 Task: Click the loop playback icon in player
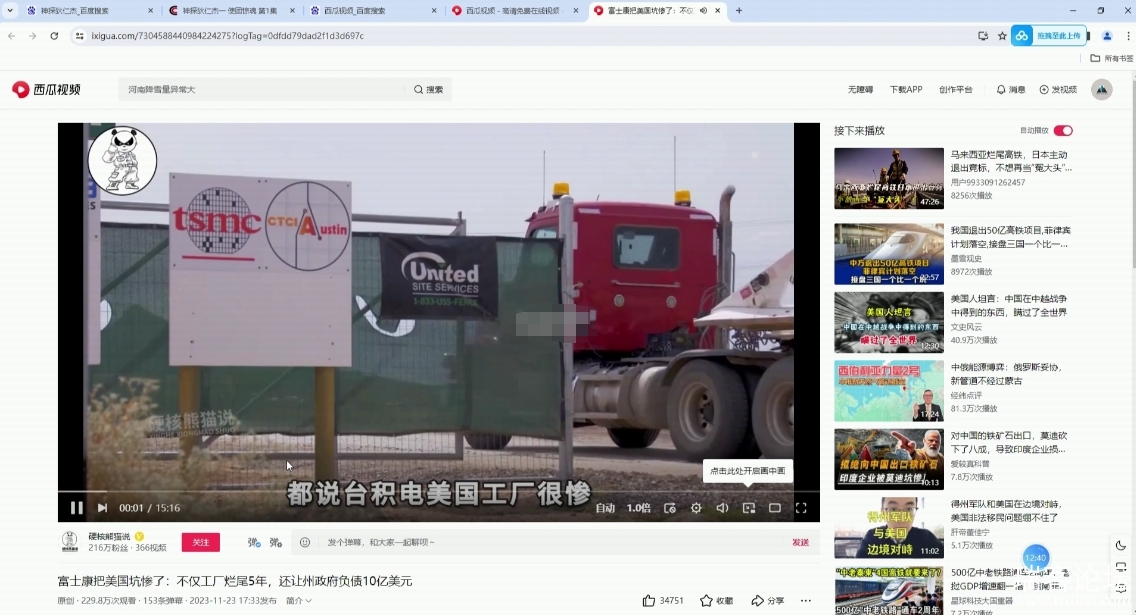(x=670, y=508)
